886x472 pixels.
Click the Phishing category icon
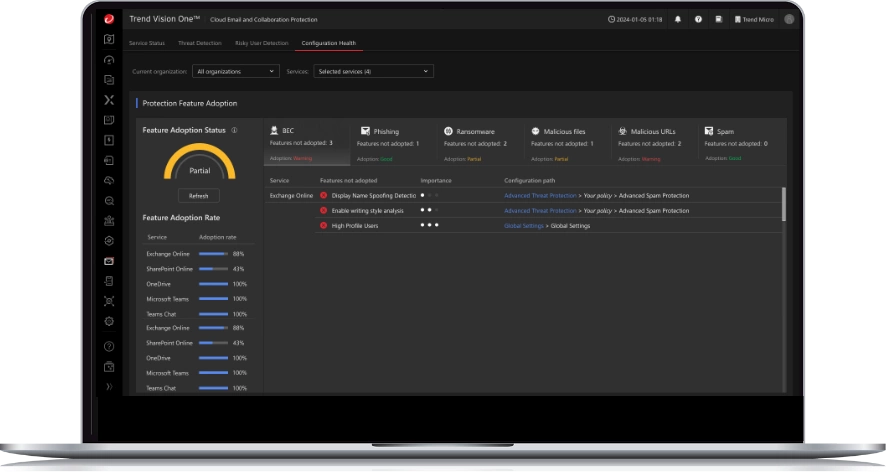[365, 131]
